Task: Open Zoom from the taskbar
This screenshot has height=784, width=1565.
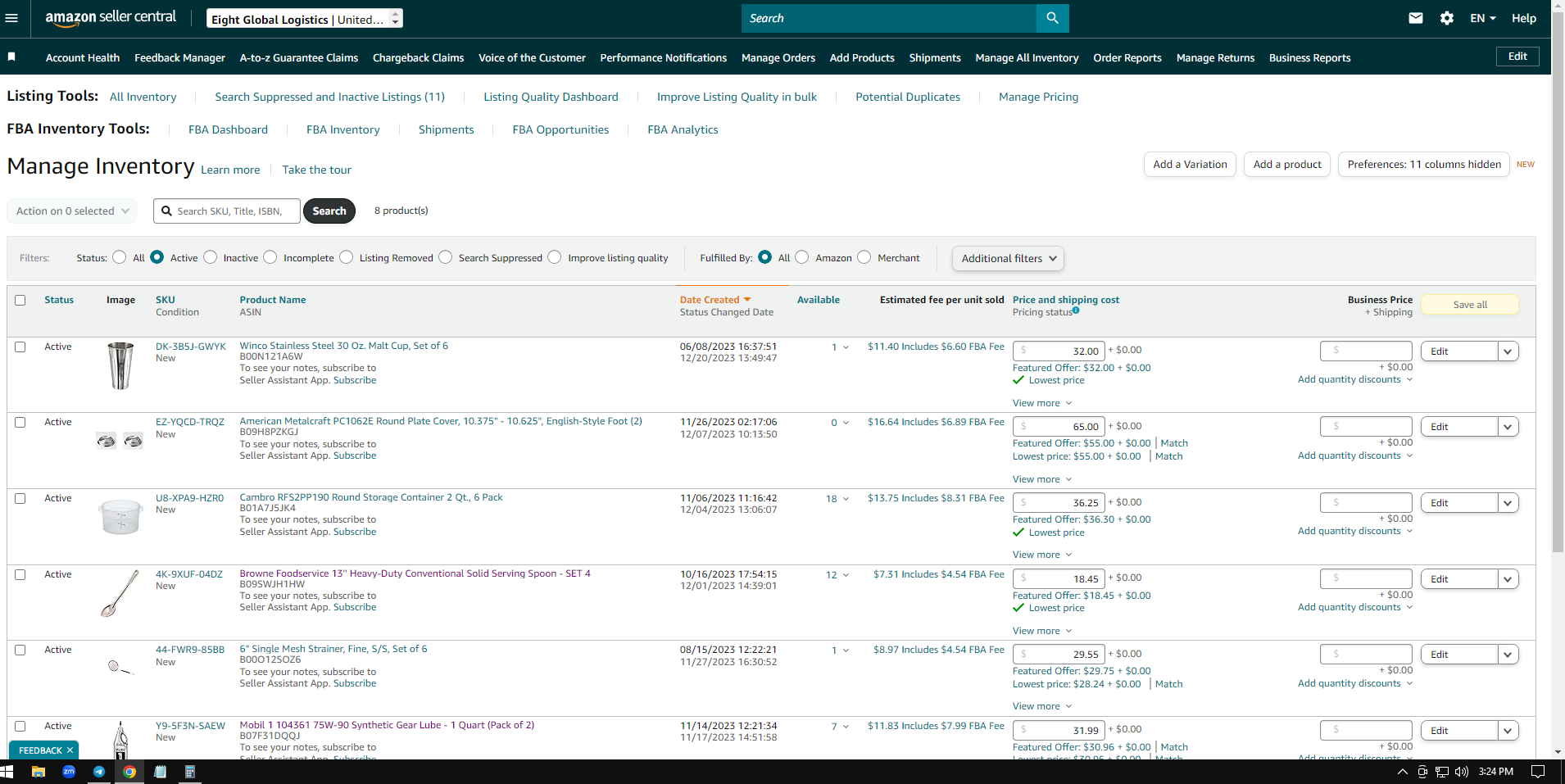Action: pos(69,772)
